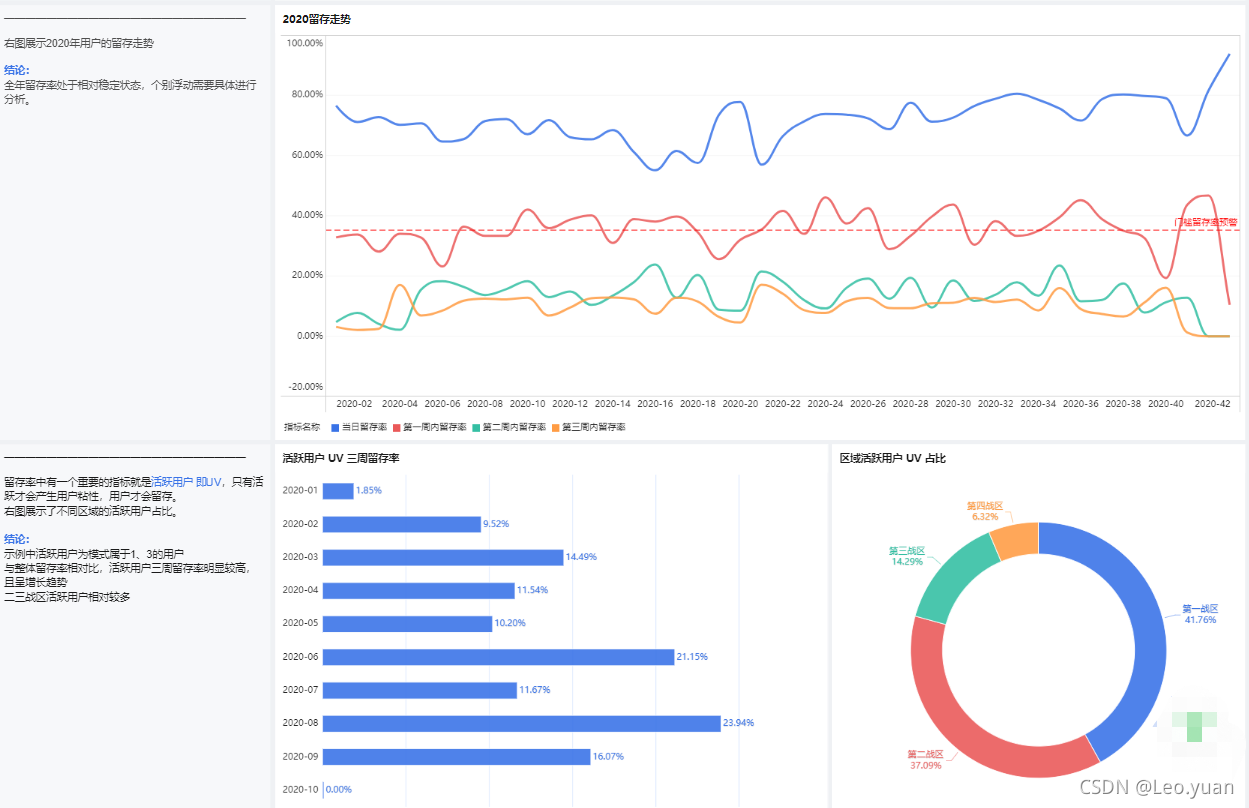Click the -20.00% y-axis label
The width and height of the screenshot is (1249, 808).
pos(304,387)
